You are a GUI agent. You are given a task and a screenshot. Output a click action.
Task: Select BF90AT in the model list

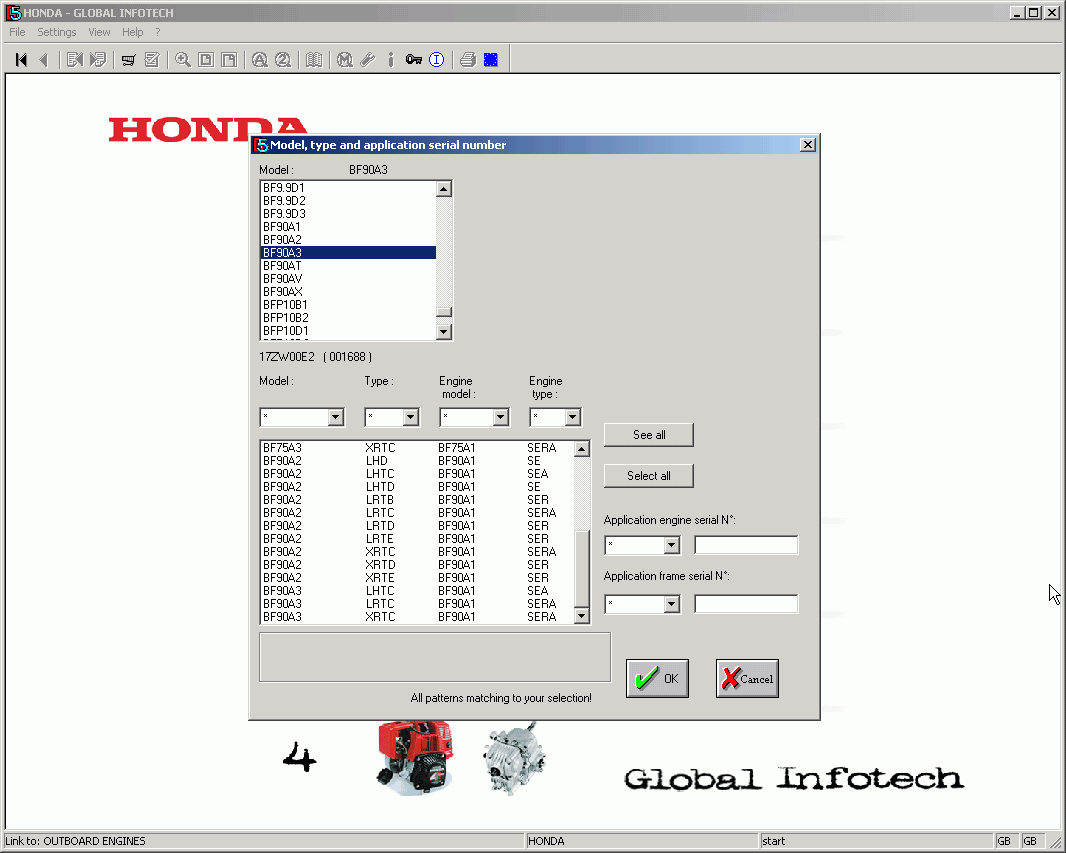(347, 266)
